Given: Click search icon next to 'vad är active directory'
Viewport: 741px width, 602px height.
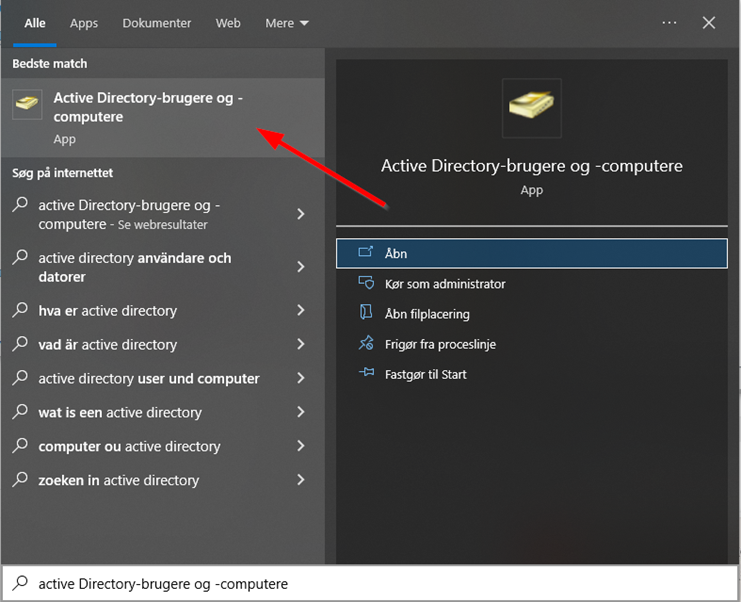Looking at the screenshot, I should click(x=20, y=344).
